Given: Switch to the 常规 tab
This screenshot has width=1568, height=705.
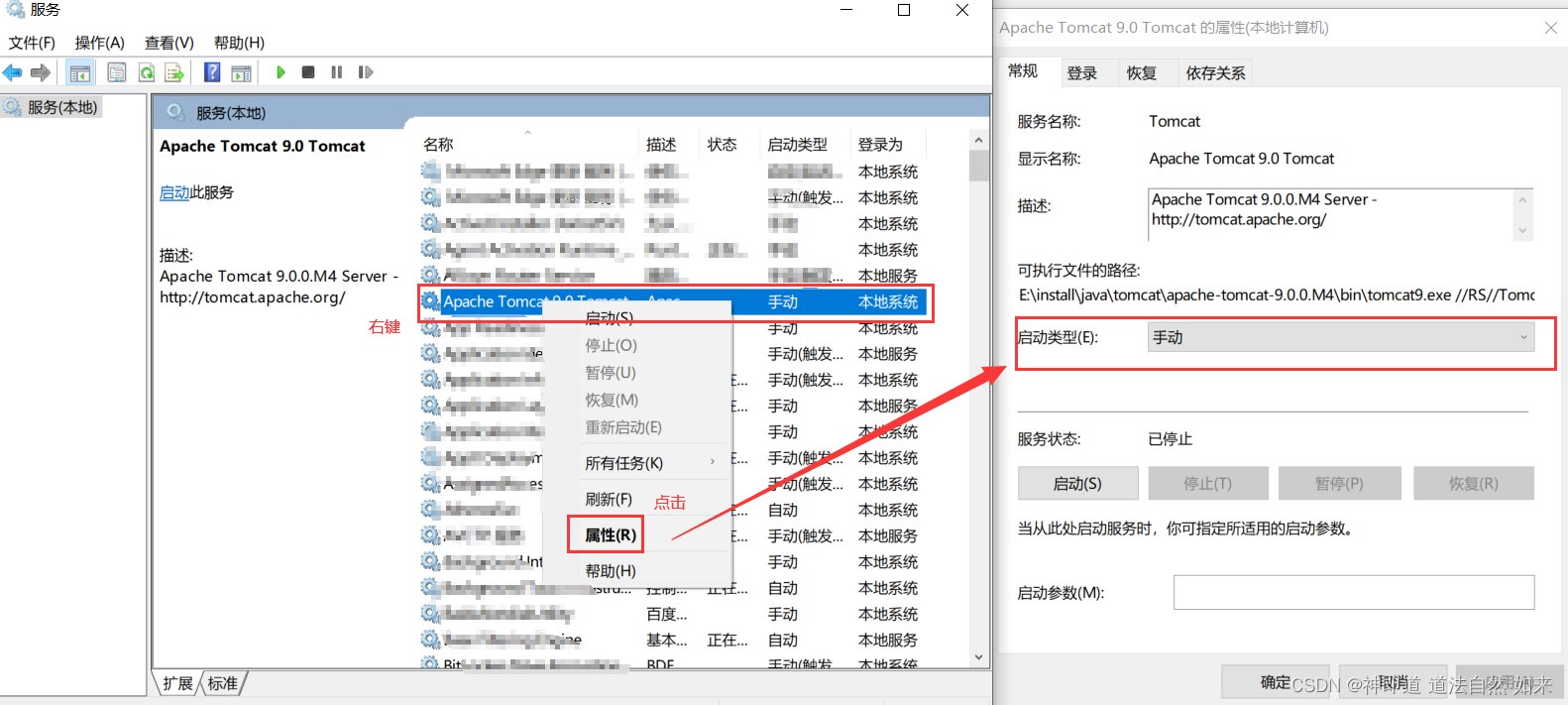Looking at the screenshot, I should click(1023, 71).
